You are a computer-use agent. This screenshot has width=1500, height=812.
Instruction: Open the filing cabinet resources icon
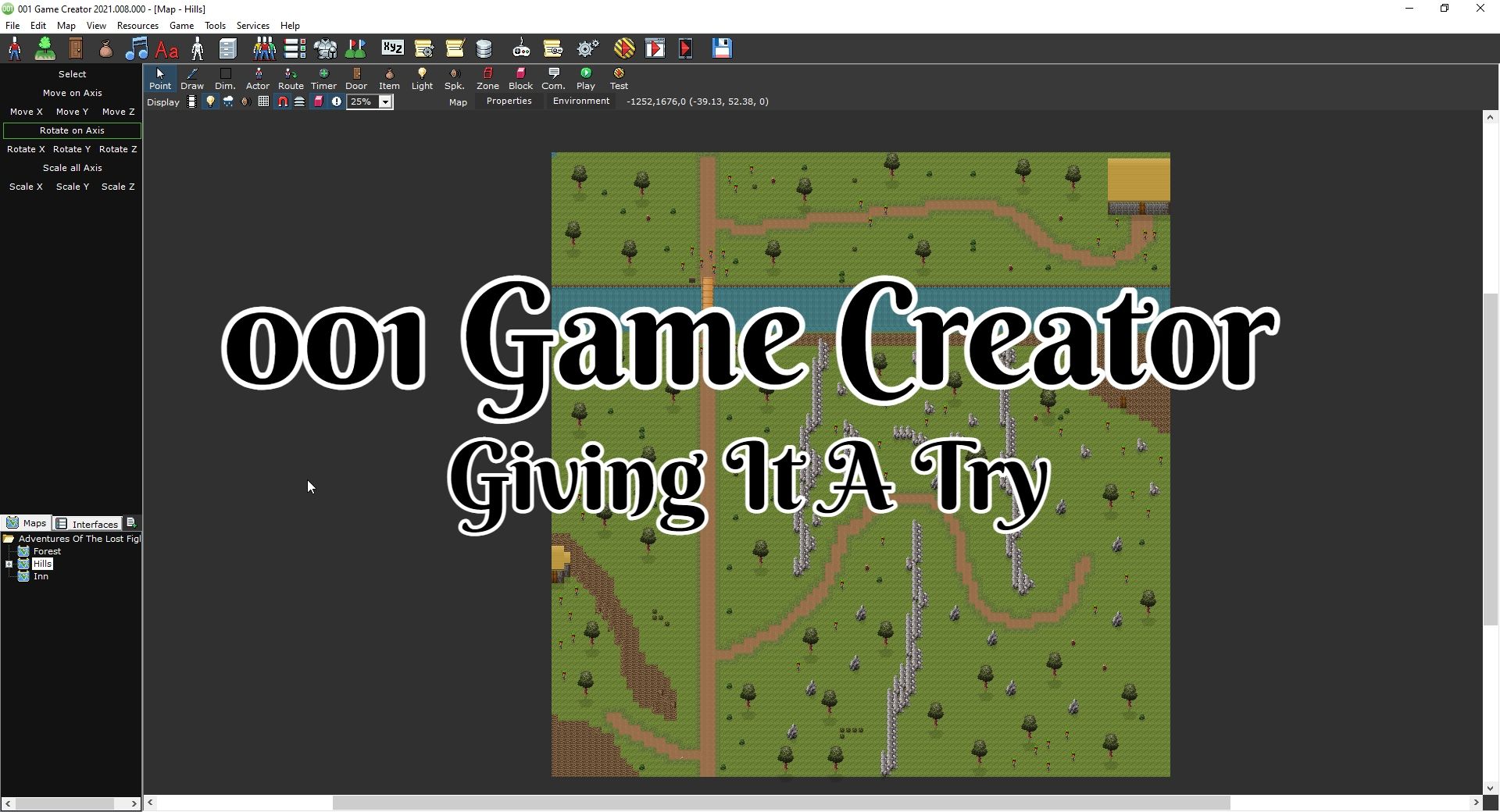pyautogui.click(x=227, y=48)
